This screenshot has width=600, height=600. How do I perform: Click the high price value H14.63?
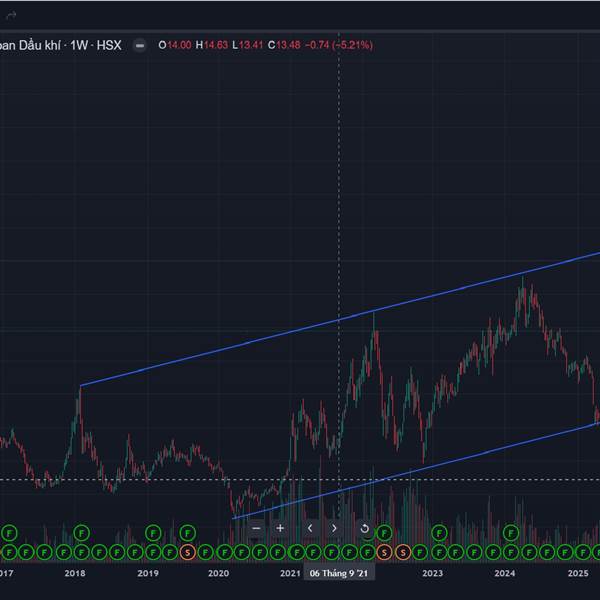click(212, 45)
